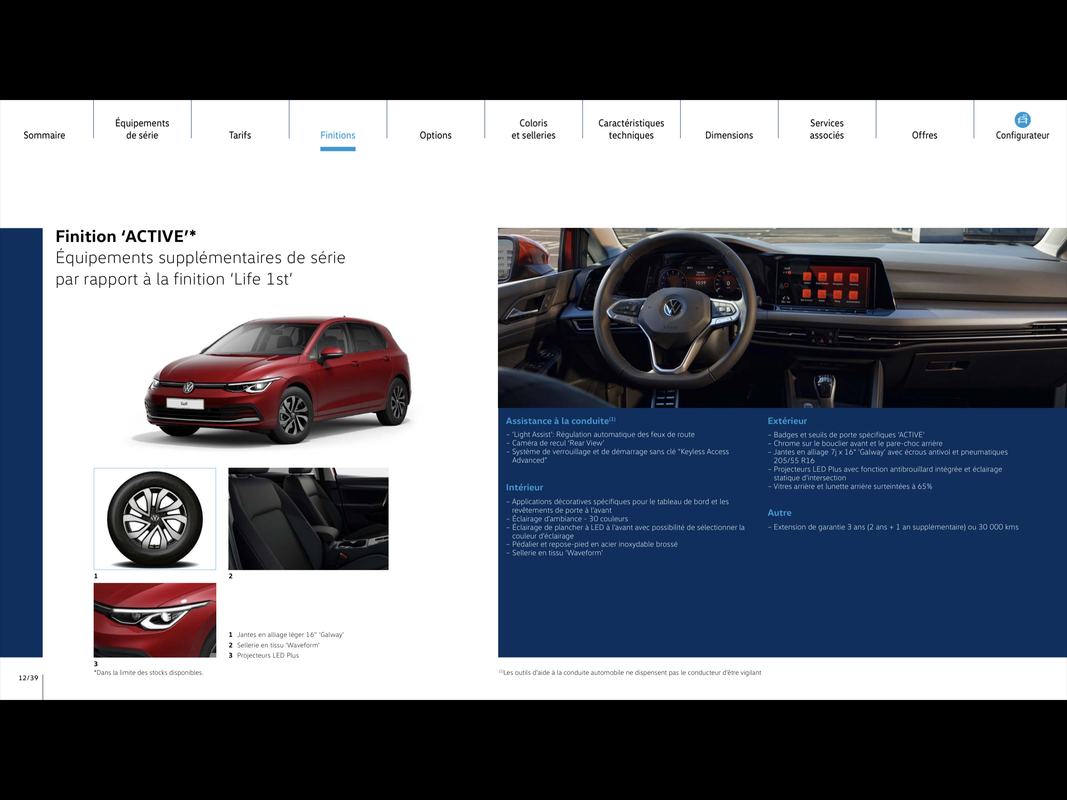Click 'Projecteurs LED Plus avec fonction' line

pyautogui.click(x=885, y=473)
